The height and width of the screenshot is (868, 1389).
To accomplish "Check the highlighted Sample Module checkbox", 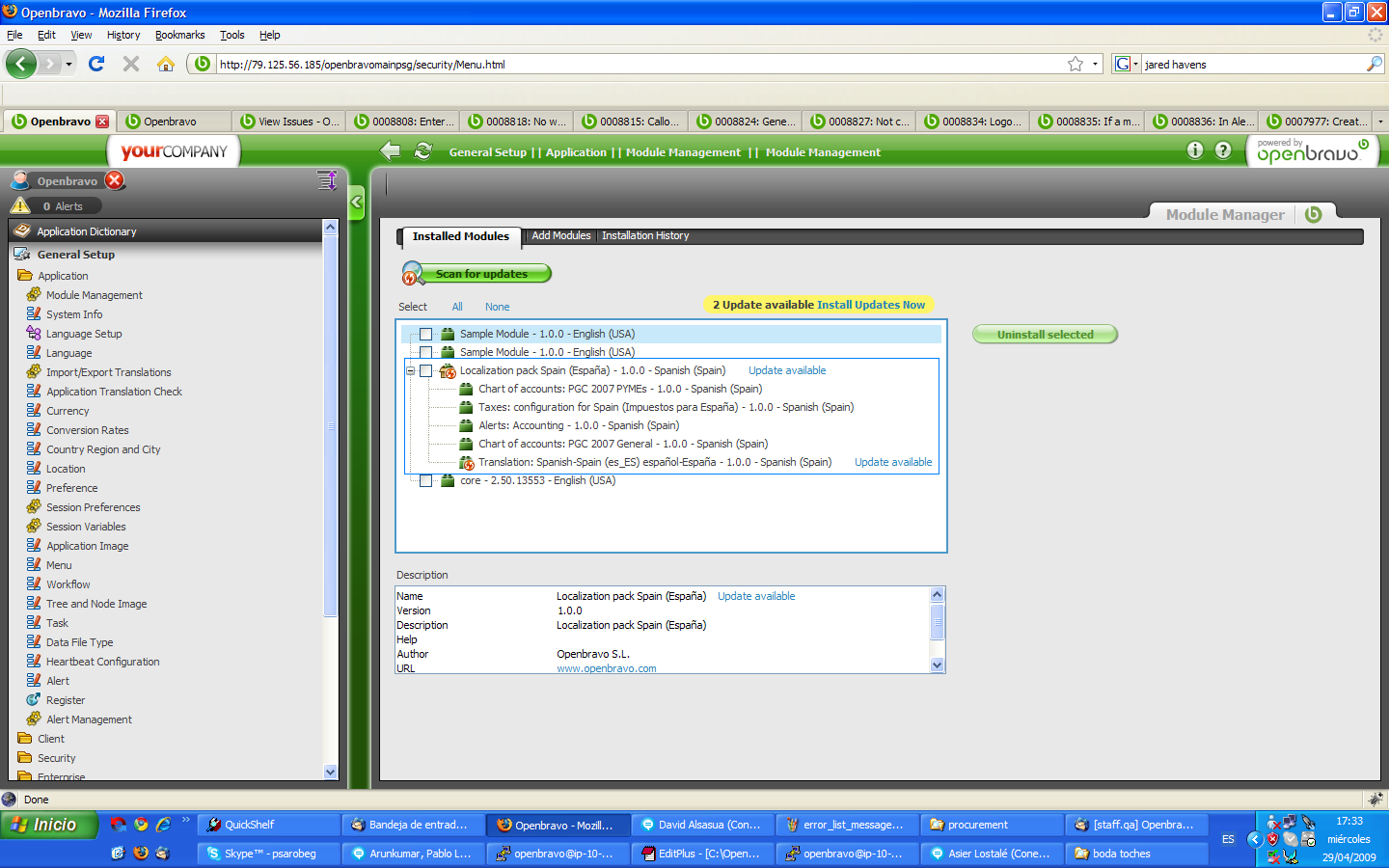I will tap(425, 335).
